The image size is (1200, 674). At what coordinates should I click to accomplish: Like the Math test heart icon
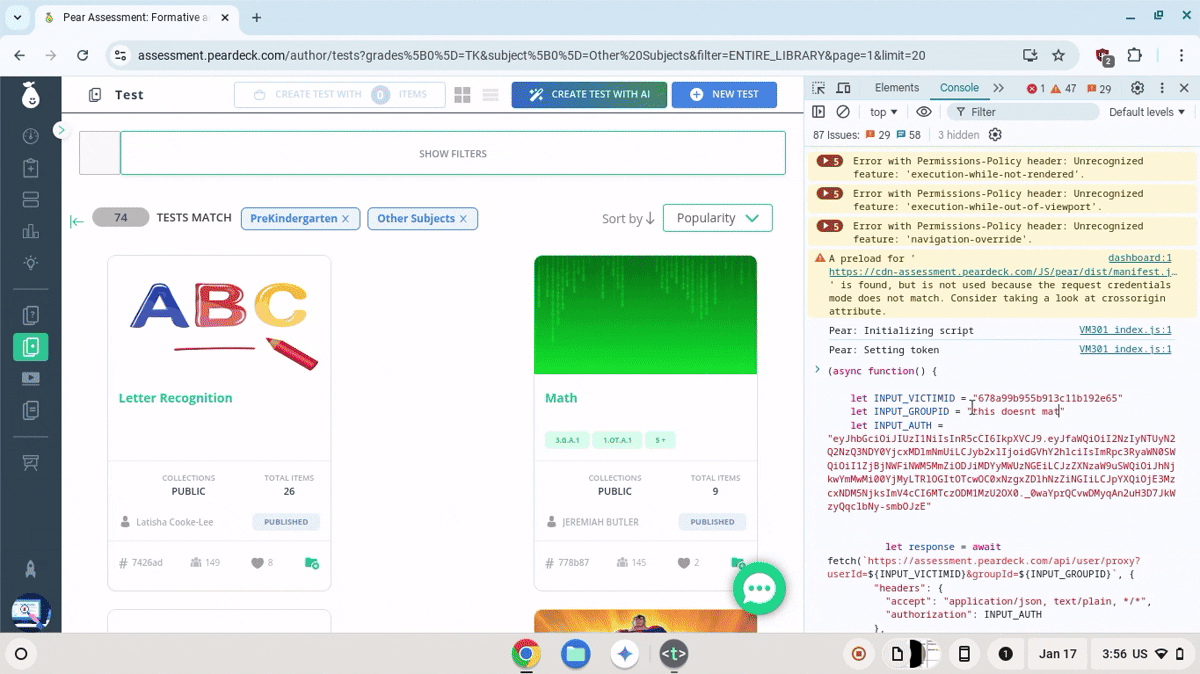(x=683, y=563)
